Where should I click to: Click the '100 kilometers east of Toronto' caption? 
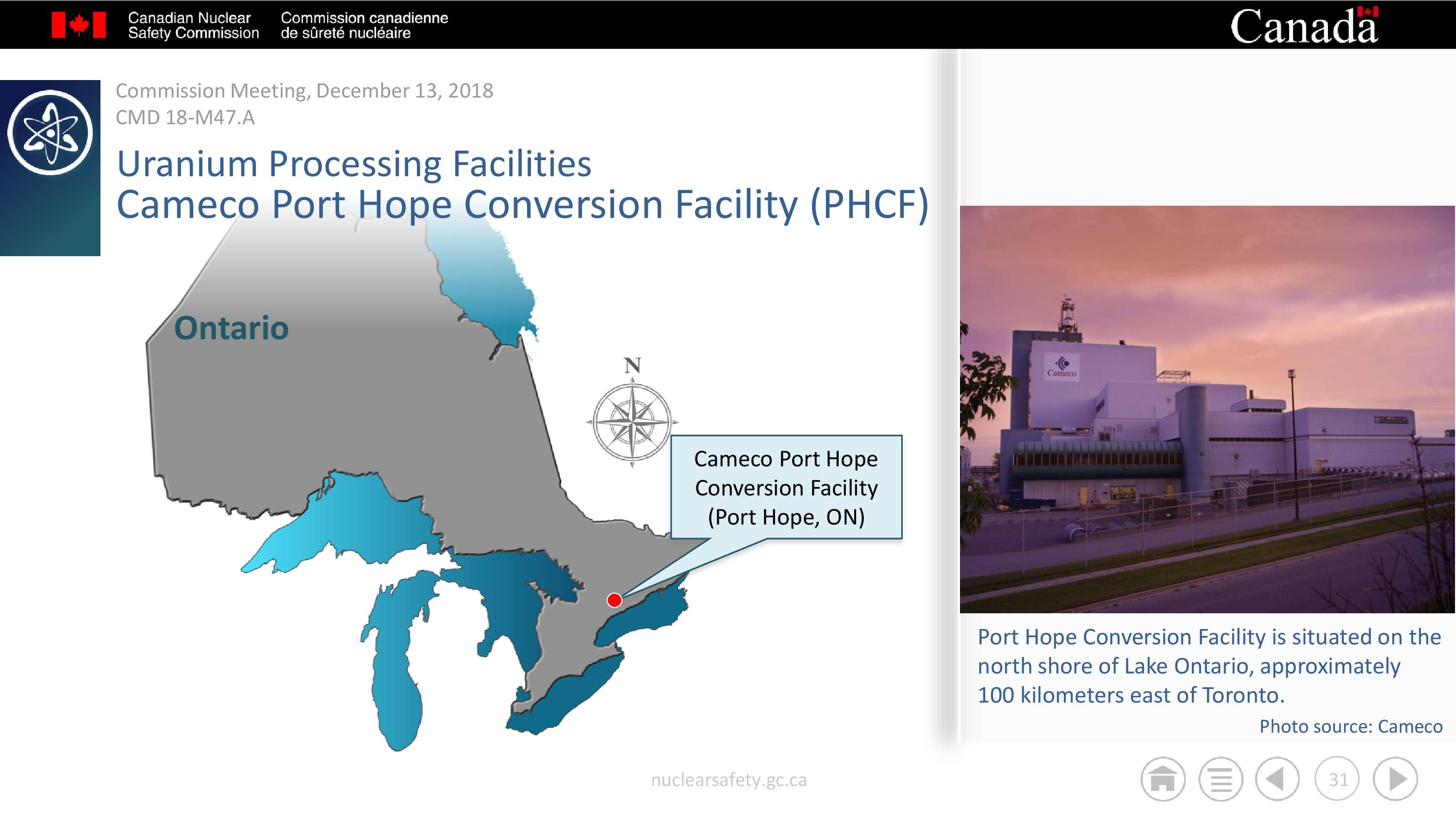click(x=1131, y=695)
